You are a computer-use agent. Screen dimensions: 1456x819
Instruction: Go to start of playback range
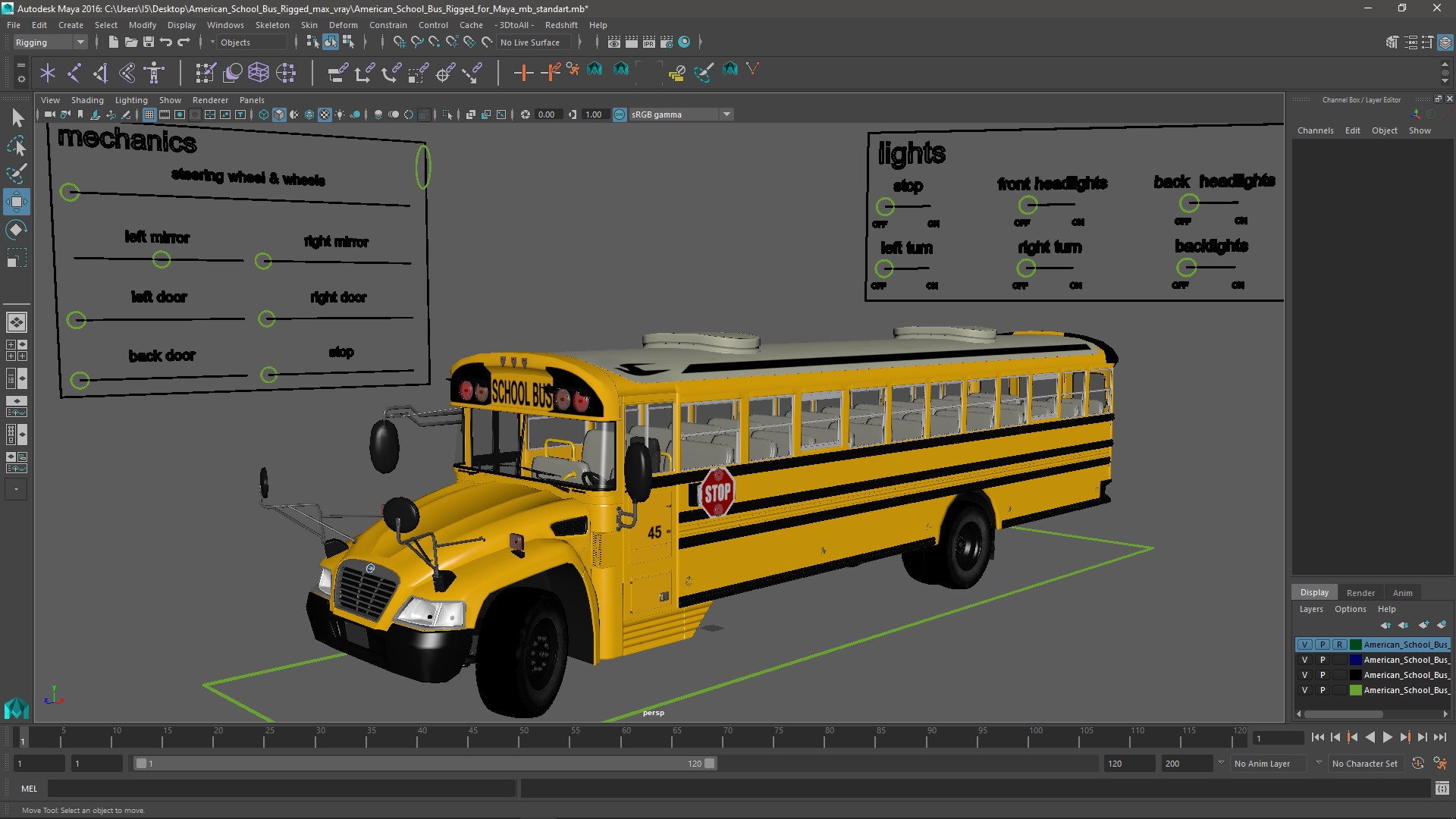[x=1317, y=737]
